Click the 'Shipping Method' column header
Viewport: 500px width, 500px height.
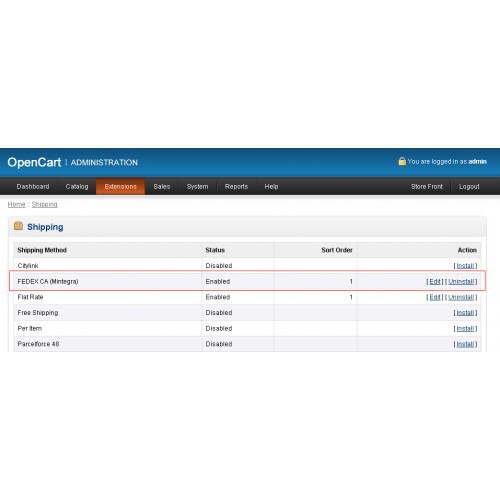(42, 250)
